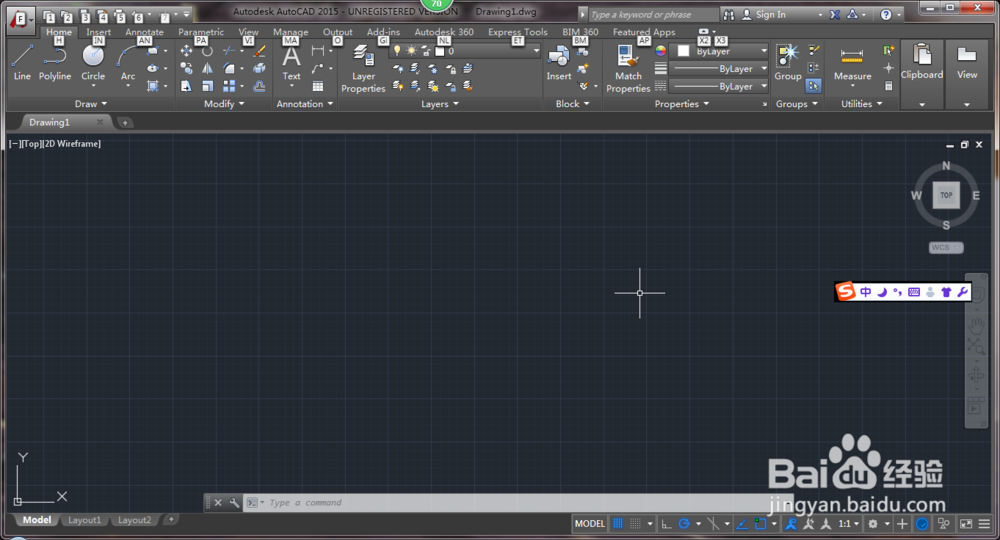Click the Hatch tool in Draw panel
The width and height of the screenshot is (1000, 540).
coord(152,85)
